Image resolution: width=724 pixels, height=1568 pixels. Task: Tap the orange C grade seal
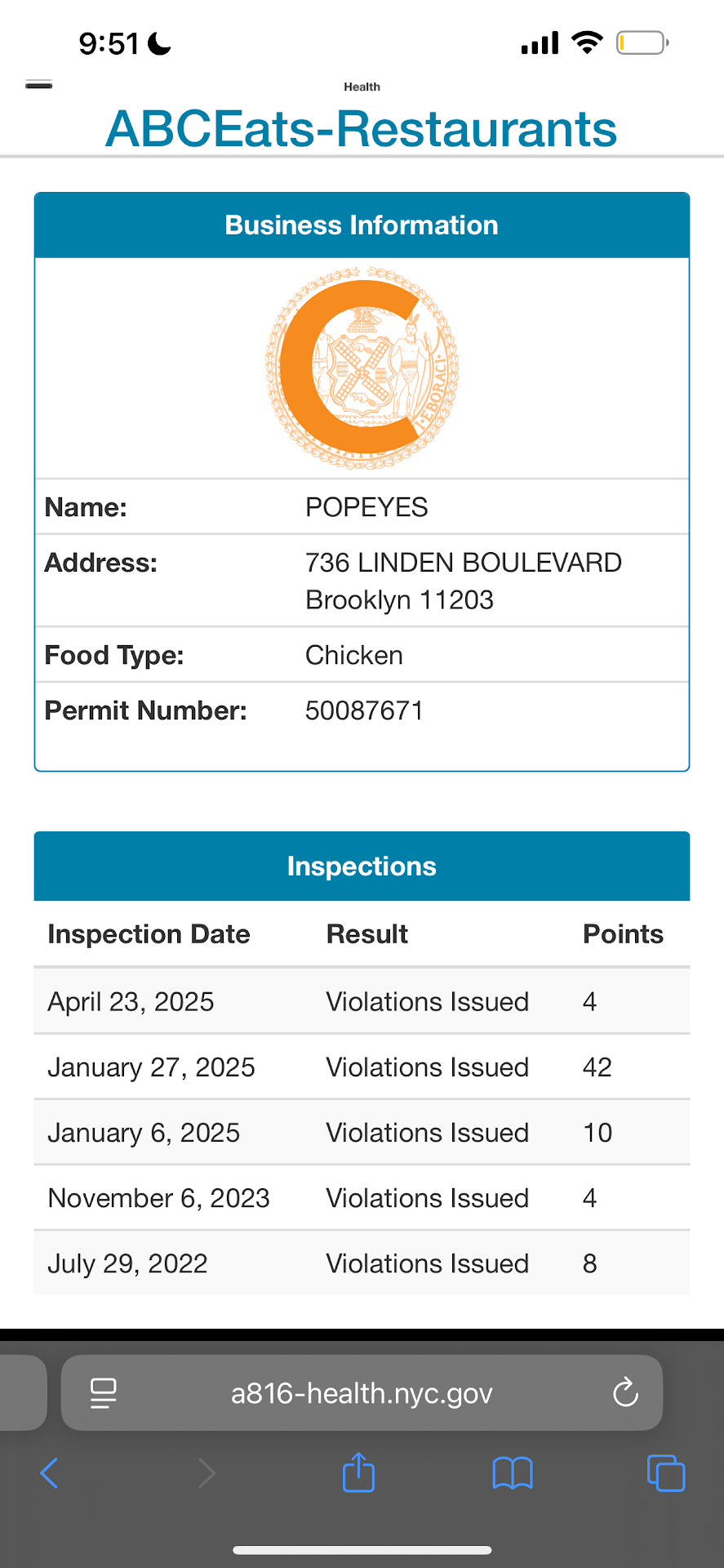[362, 367]
